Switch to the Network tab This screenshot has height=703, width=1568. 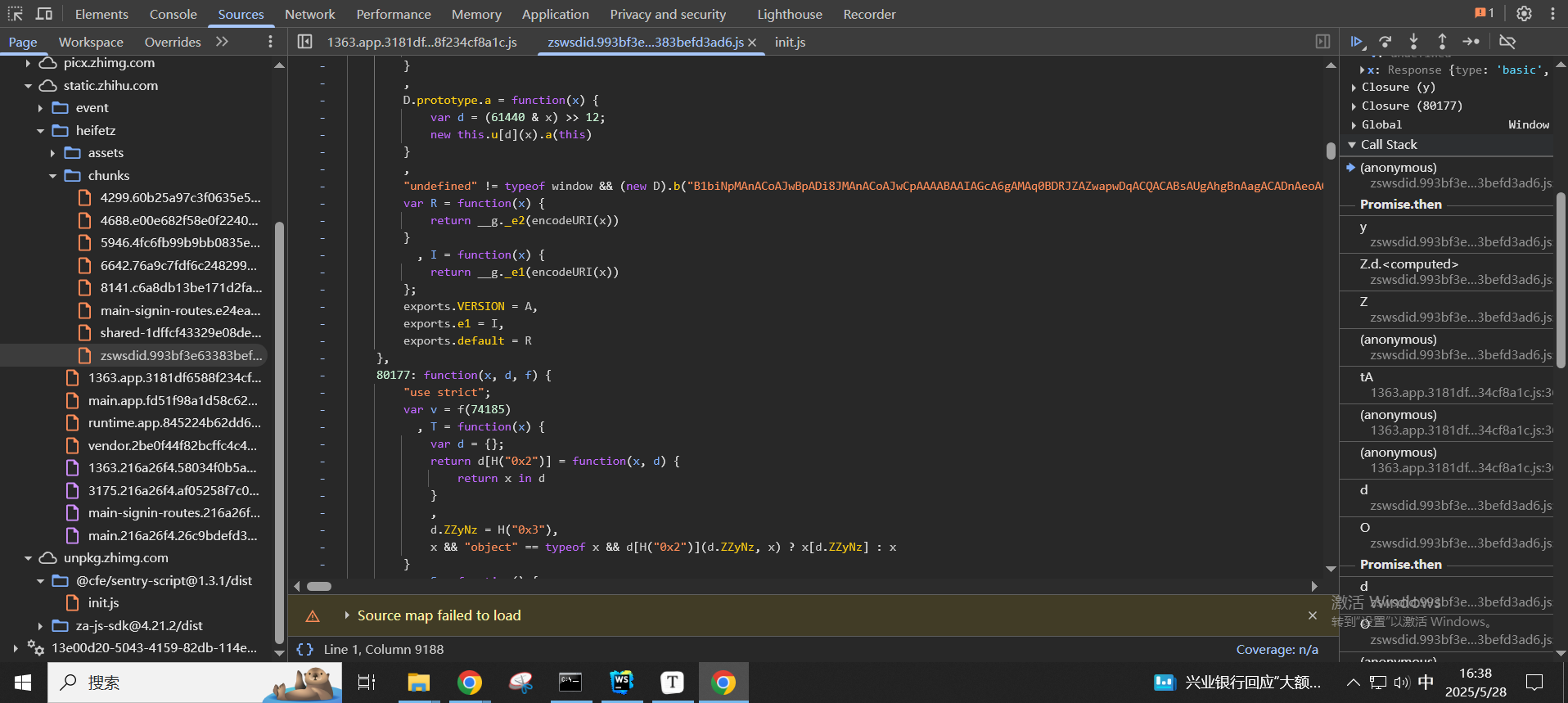pos(309,14)
